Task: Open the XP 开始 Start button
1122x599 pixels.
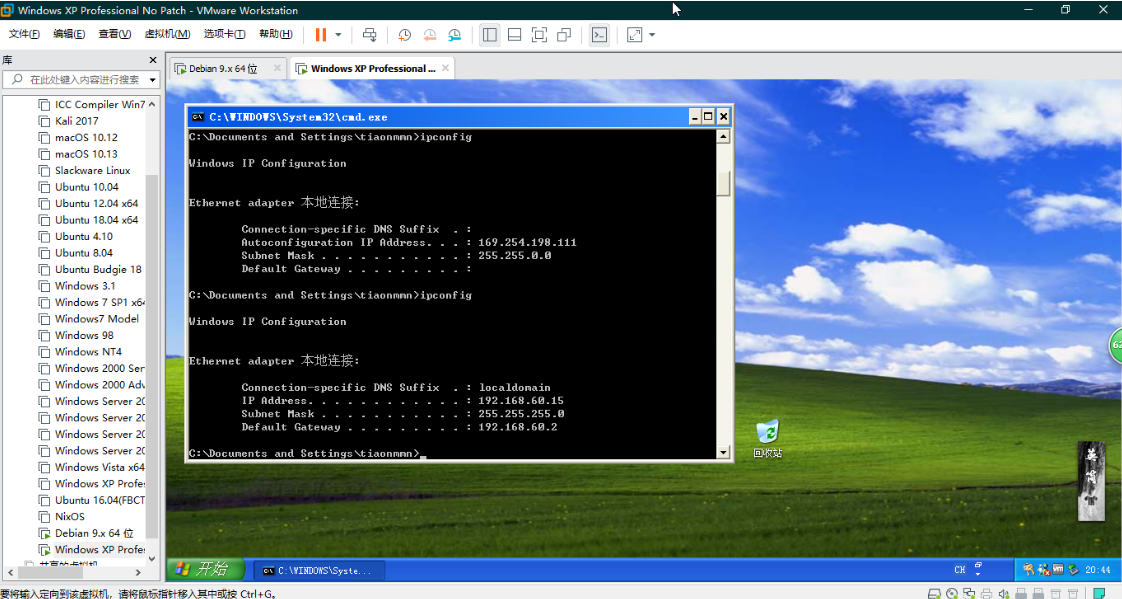Action: click(207, 570)
